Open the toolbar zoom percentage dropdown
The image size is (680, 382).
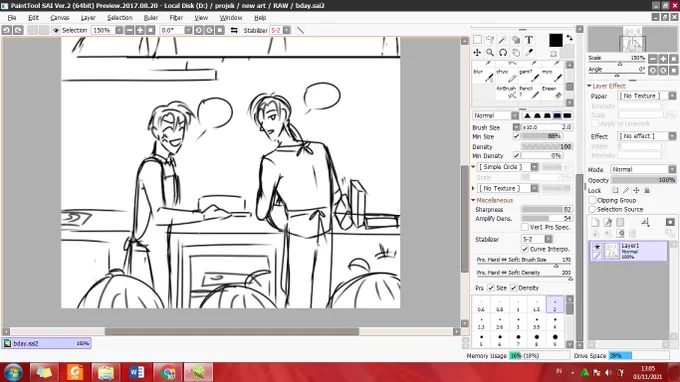[x=119, y=30]
